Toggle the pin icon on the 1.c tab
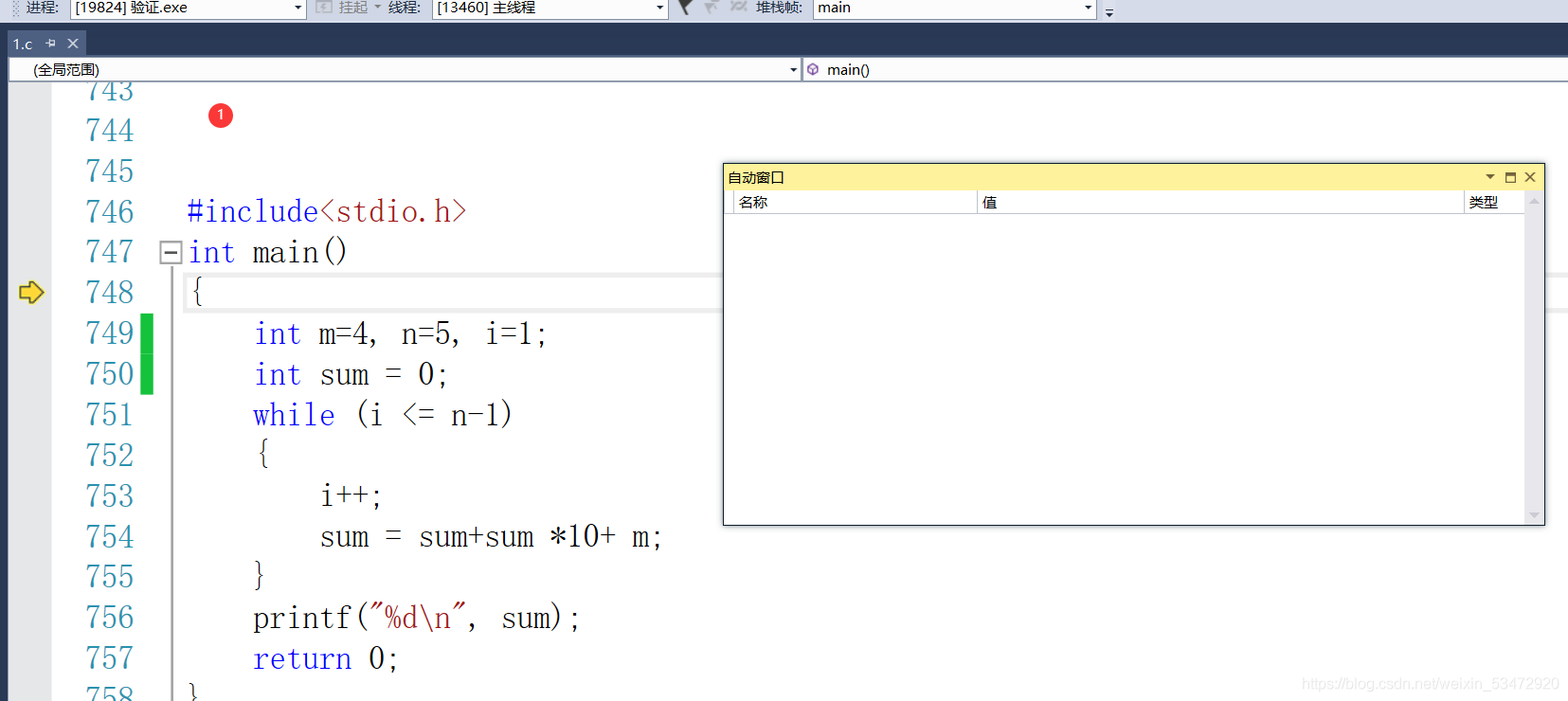The height and width of the screenshot is (701, 1568). pos(51,44)
